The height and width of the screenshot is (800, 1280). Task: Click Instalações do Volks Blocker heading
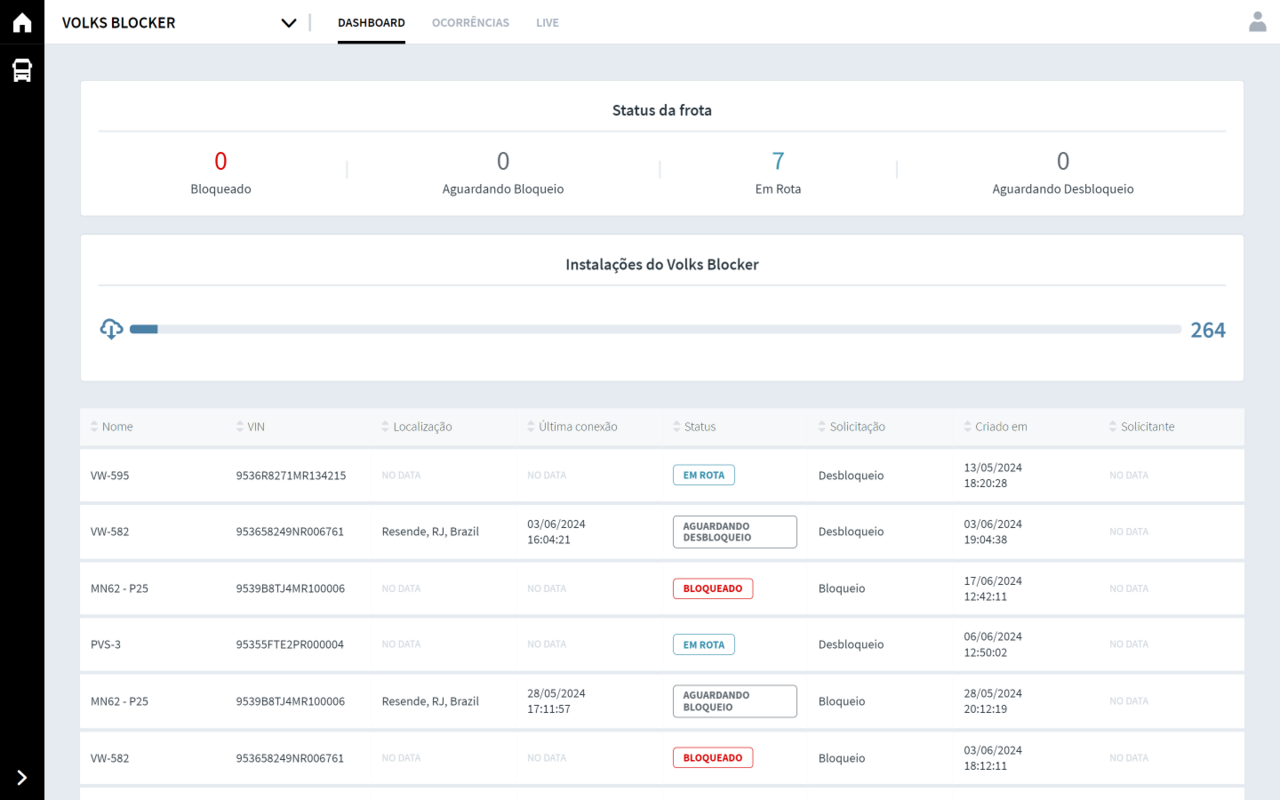tap(662, 265)
